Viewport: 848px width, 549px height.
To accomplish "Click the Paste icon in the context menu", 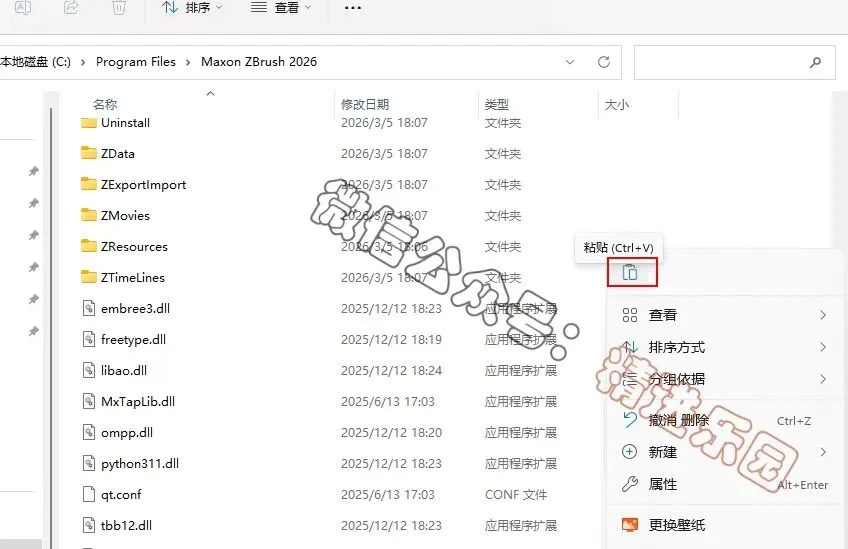I will click(x=631, y=272).
